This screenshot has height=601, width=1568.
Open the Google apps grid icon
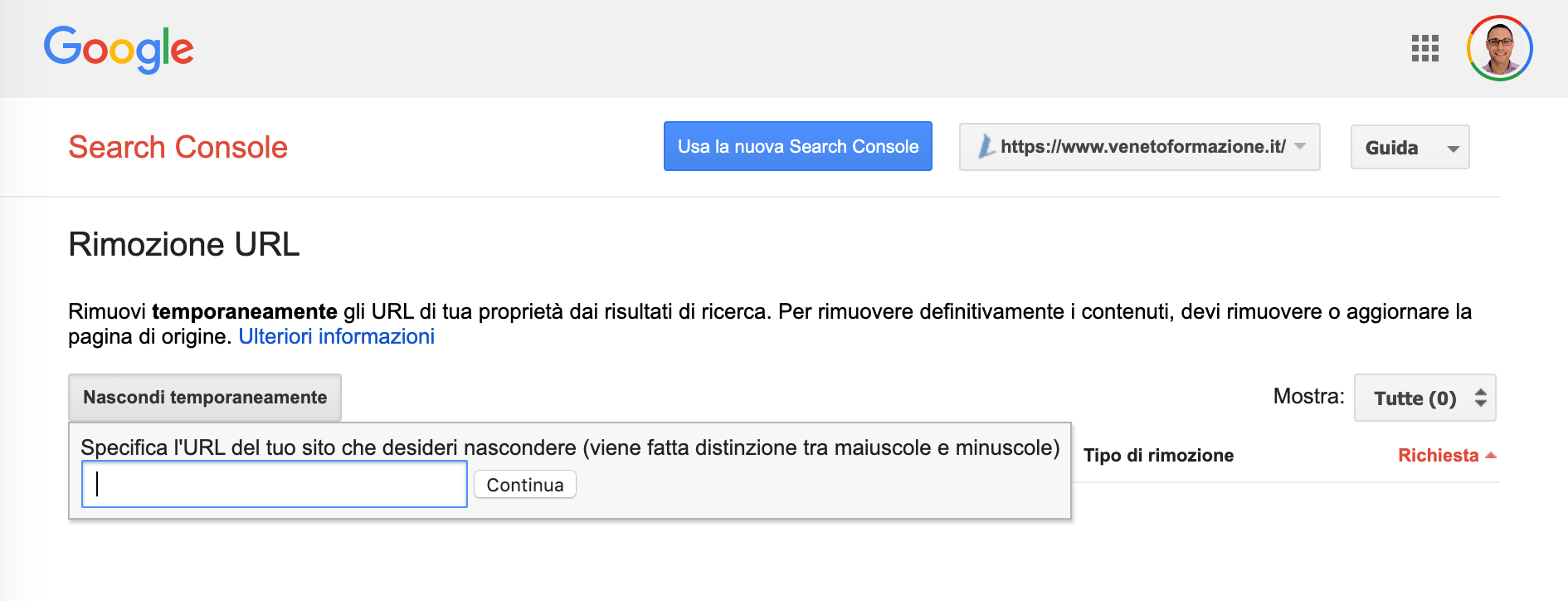click(1424, 48)
